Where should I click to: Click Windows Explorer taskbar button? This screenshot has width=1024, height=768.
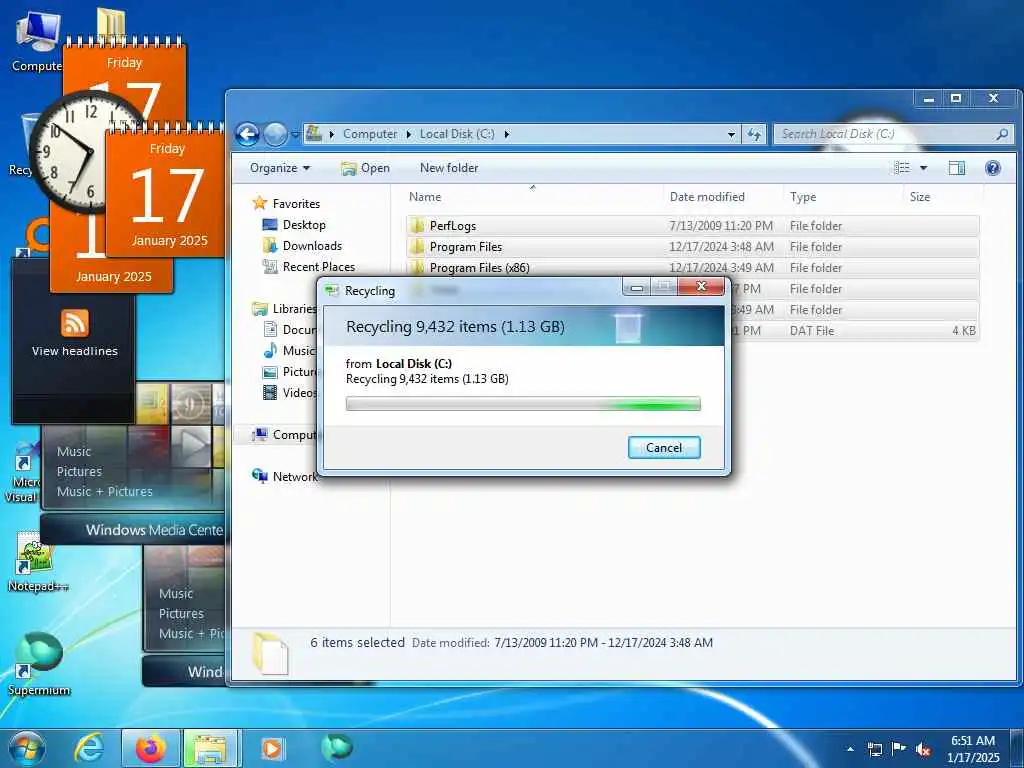[212, 748]
